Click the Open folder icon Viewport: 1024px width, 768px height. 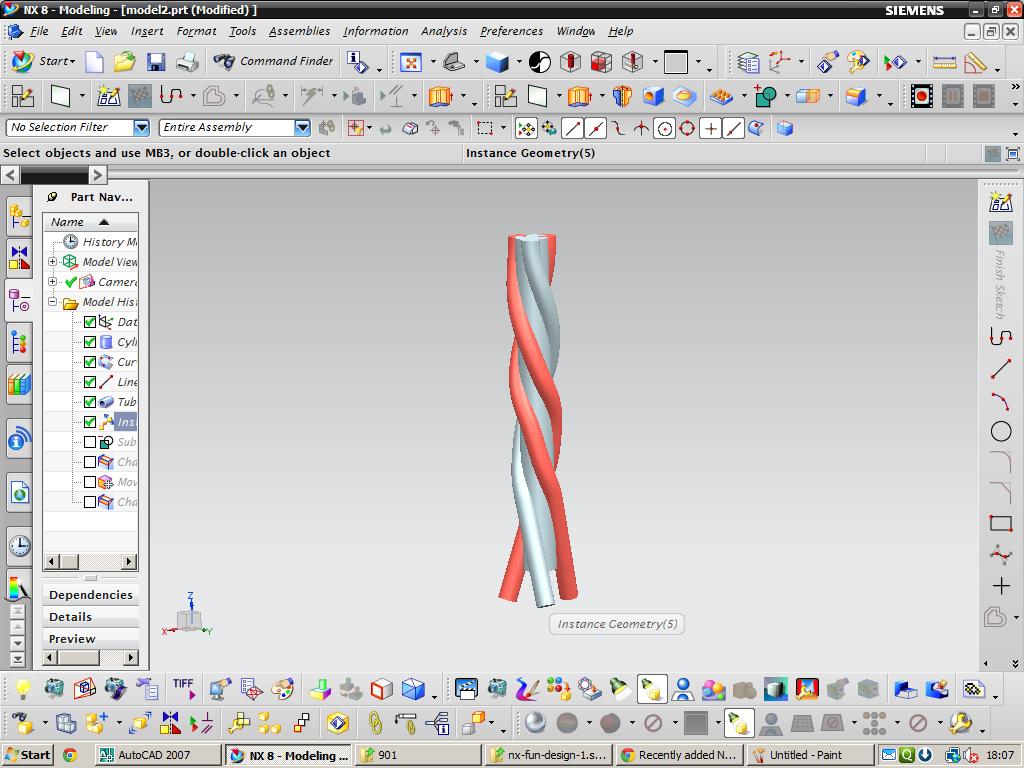(124, 62)
